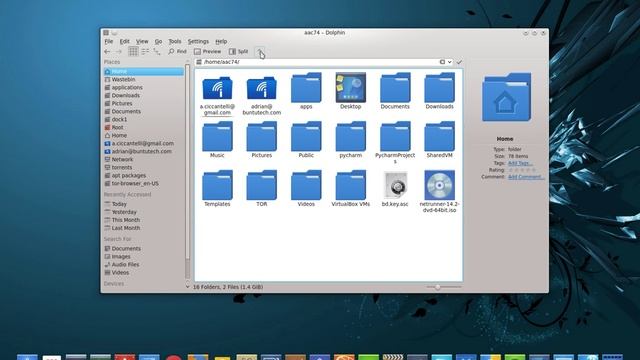Open the Go menu
Viewport: 640px width, 360px height.
point(158,42)
